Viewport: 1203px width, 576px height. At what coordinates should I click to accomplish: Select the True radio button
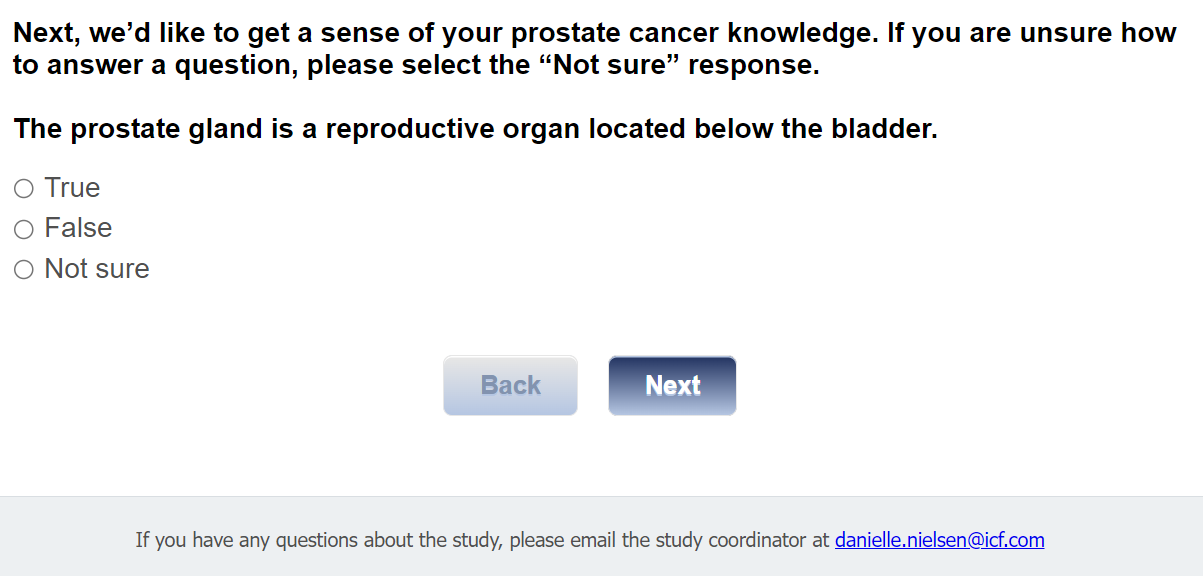24,188
